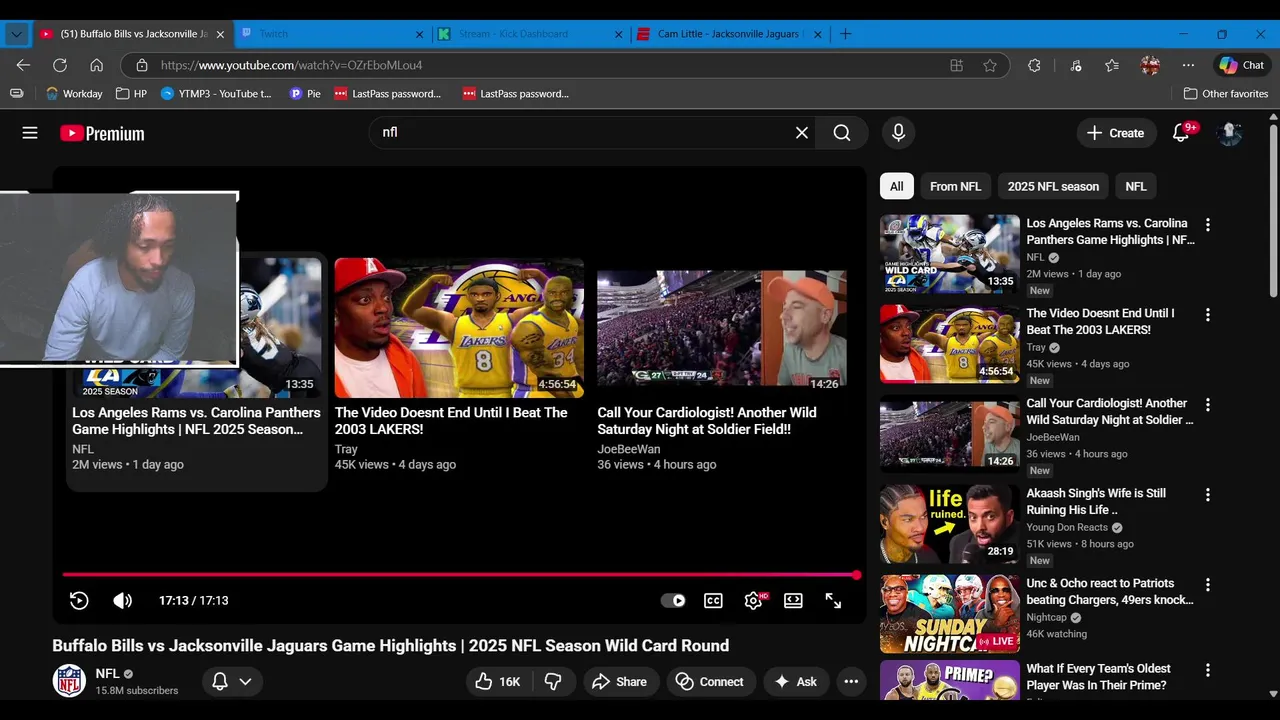
Task: Open options for Akaash Singh sidebar video
Action: click(1208, 495)
